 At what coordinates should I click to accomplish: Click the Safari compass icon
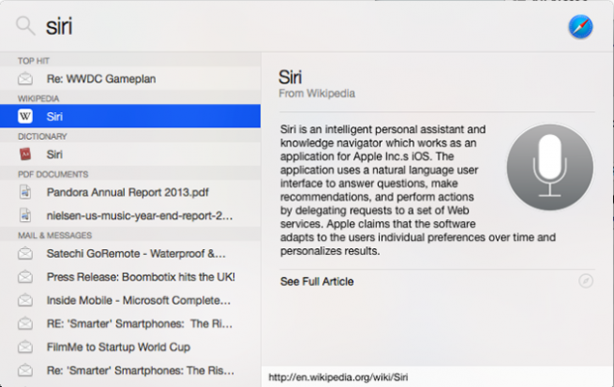tap(580, 27)
